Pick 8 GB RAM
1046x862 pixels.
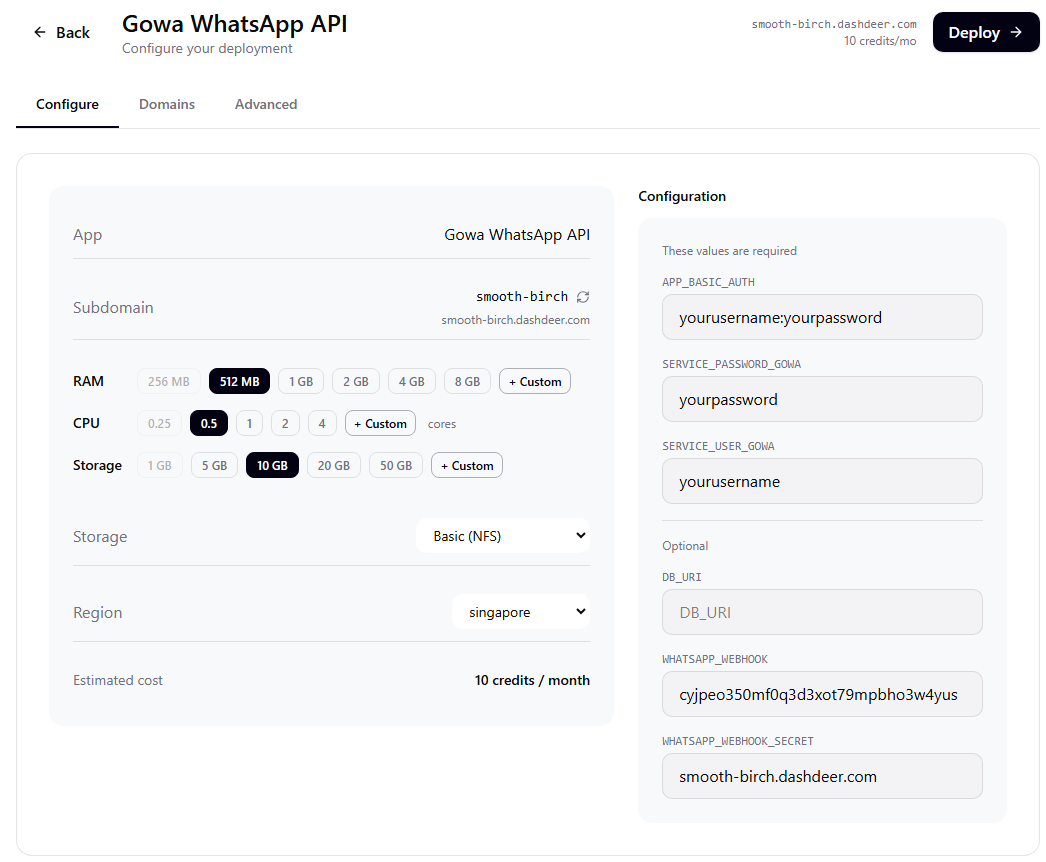point(468,382)
